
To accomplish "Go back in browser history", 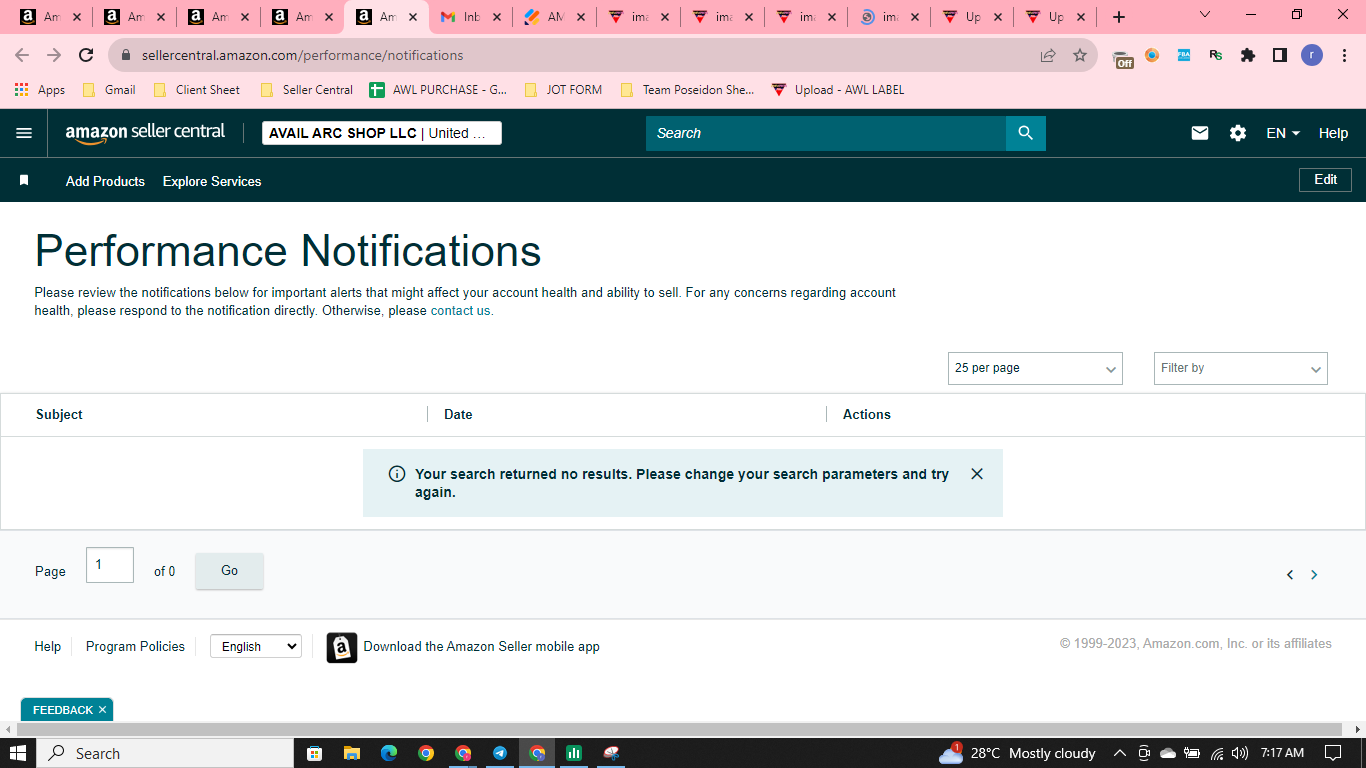I will [x=22, y=56].
